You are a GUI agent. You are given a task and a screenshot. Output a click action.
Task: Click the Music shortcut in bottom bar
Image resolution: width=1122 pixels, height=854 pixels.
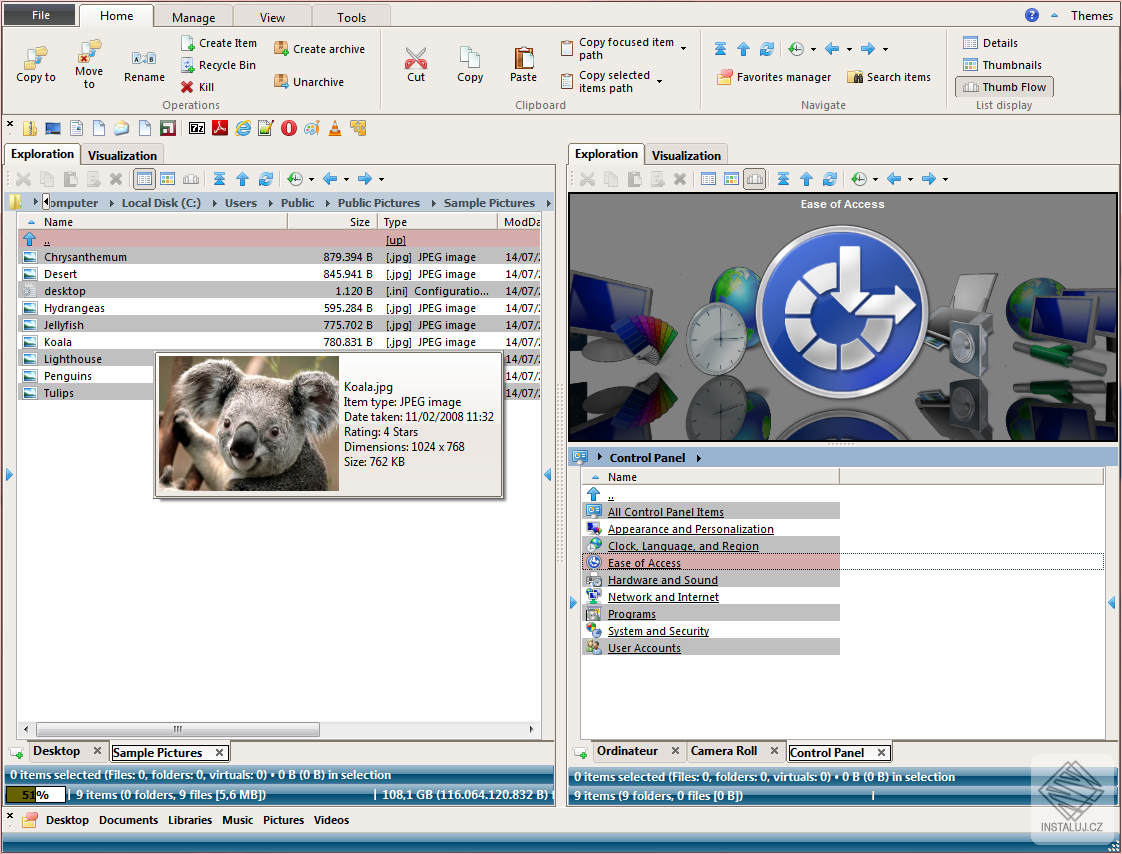point(237,820)
